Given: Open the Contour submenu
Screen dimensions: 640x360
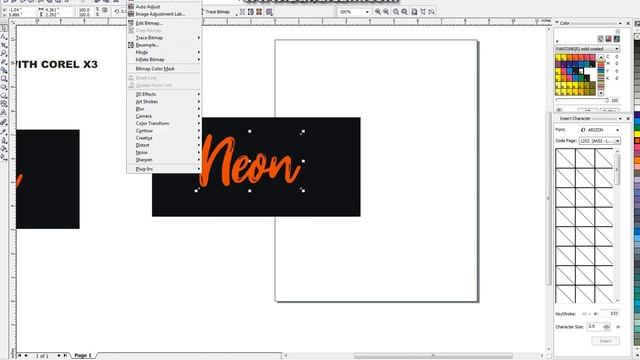Looking at the screenshot, I should (164, 131).
